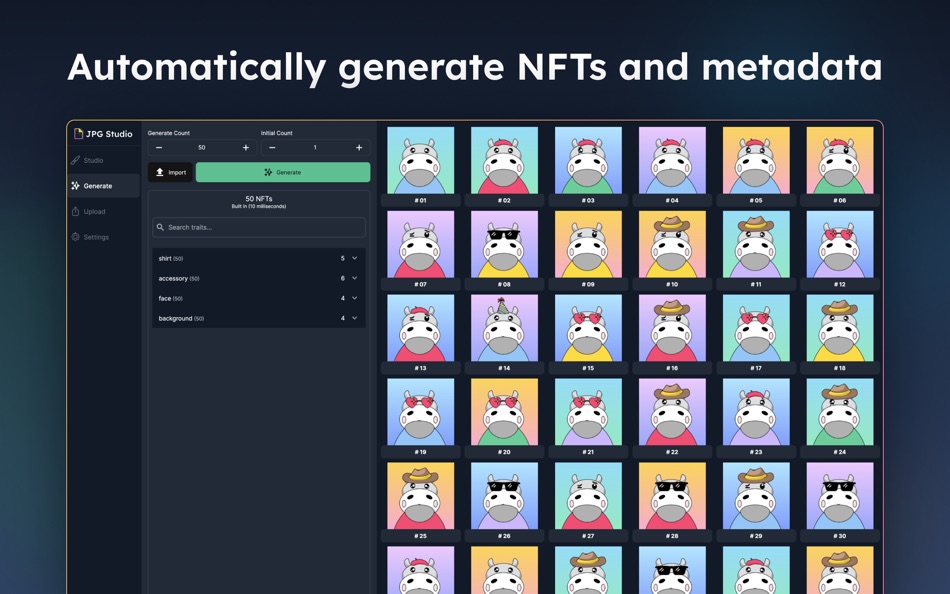Image resolution: width=950 pixels, height=594 pixels.
Task: Expand the face trait chevron
Action: pyautogui.click(x=354, y=298)
